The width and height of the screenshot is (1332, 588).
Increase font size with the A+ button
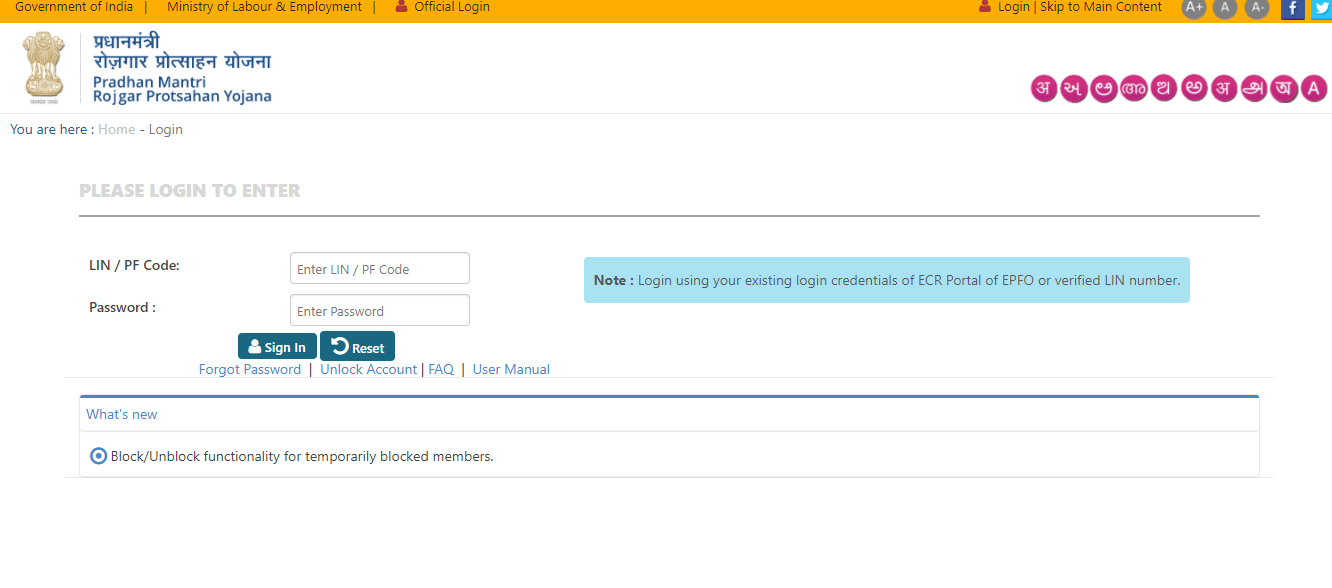pyautogui.click(x=1194, y=7)
